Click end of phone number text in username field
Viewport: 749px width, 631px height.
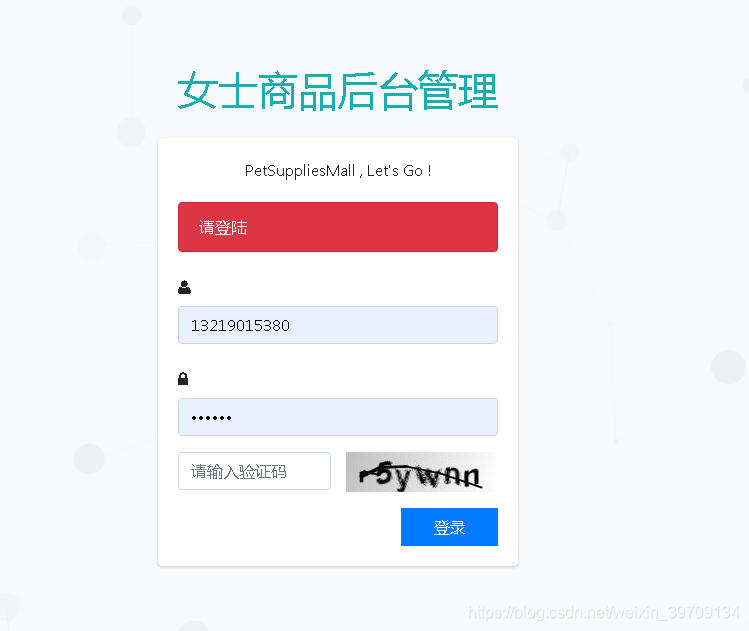click(289, 326)
